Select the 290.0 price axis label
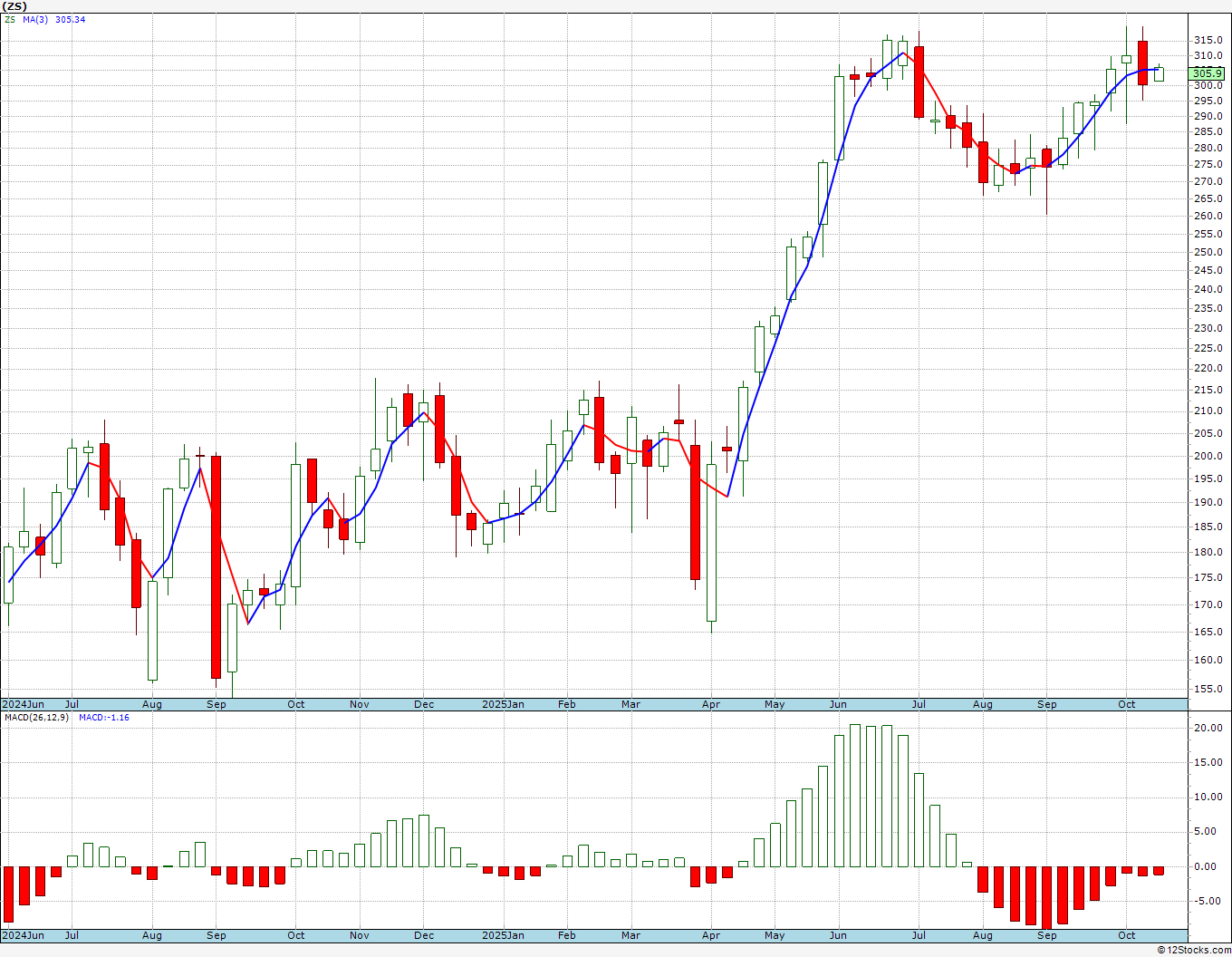The width and height of the screenshot is (1232, 957). point(1208,116)
